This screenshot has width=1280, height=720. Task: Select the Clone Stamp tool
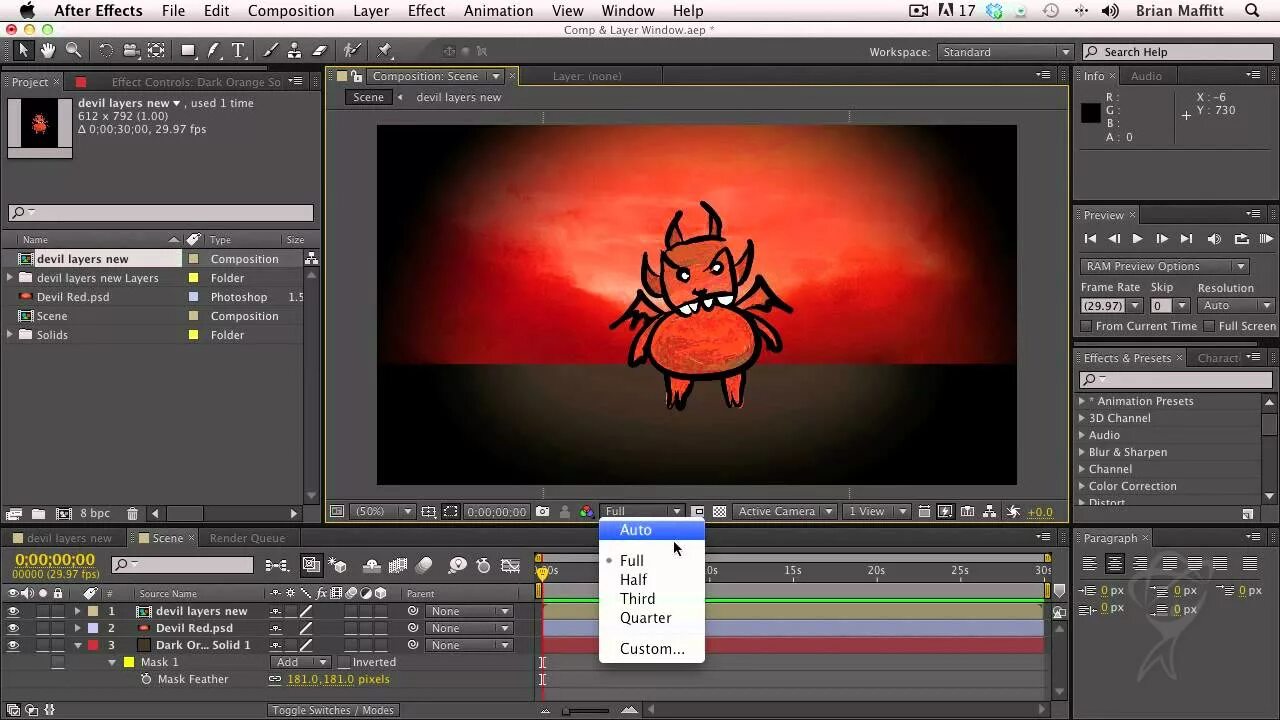pyautogui.click(x=294, y=50)
